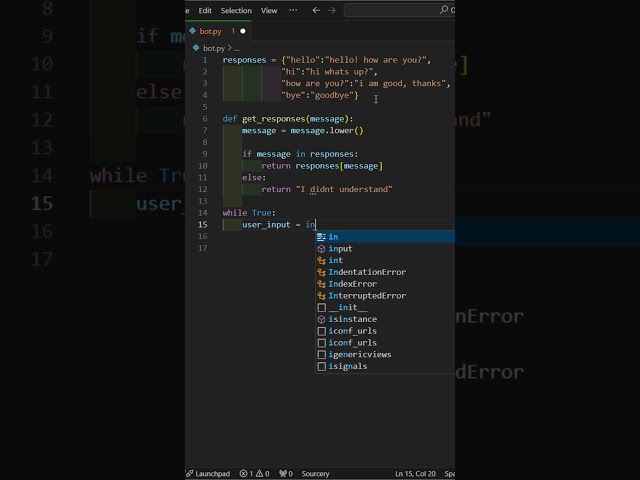The image size is (640, 480).
Task: Click the ports indicator showing 0
Action: 286,473
